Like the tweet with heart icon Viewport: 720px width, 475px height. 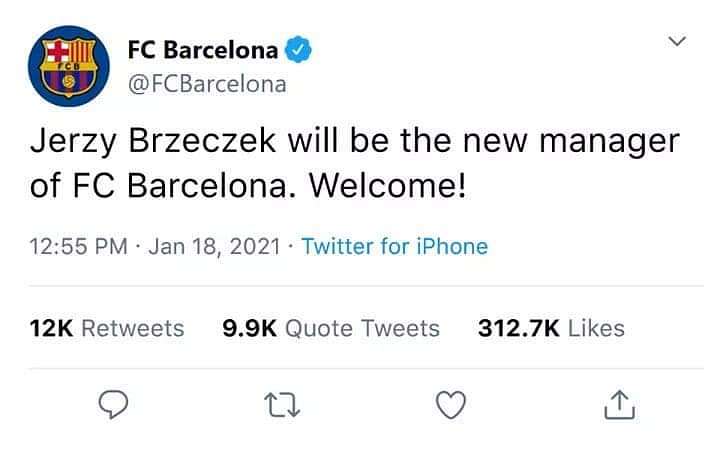tap(450, 405)
